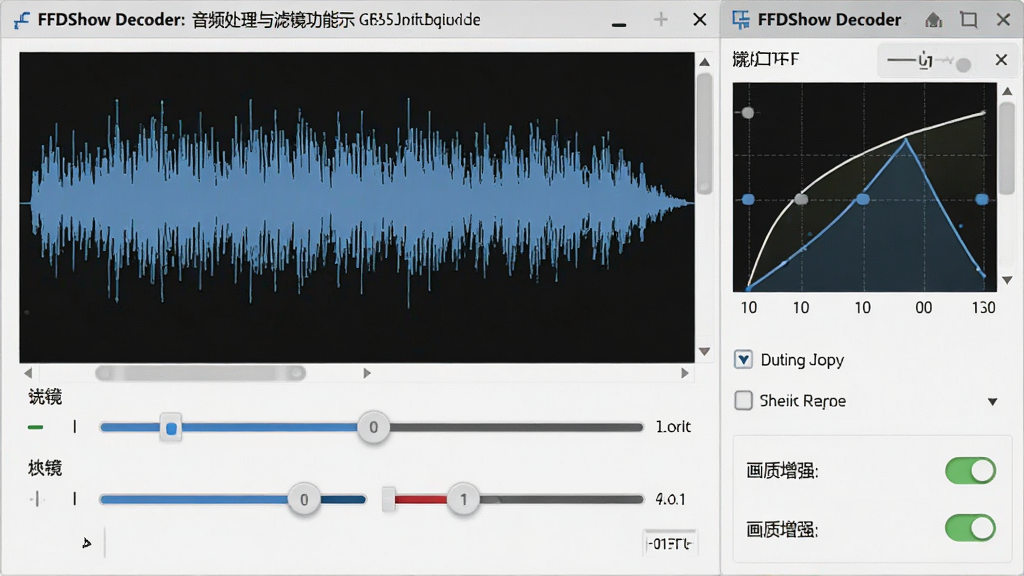Viewport: 1024px width, 576px height.
Task: Click the small arrow icon at bottom left
Action: click(x=87, y=543)
